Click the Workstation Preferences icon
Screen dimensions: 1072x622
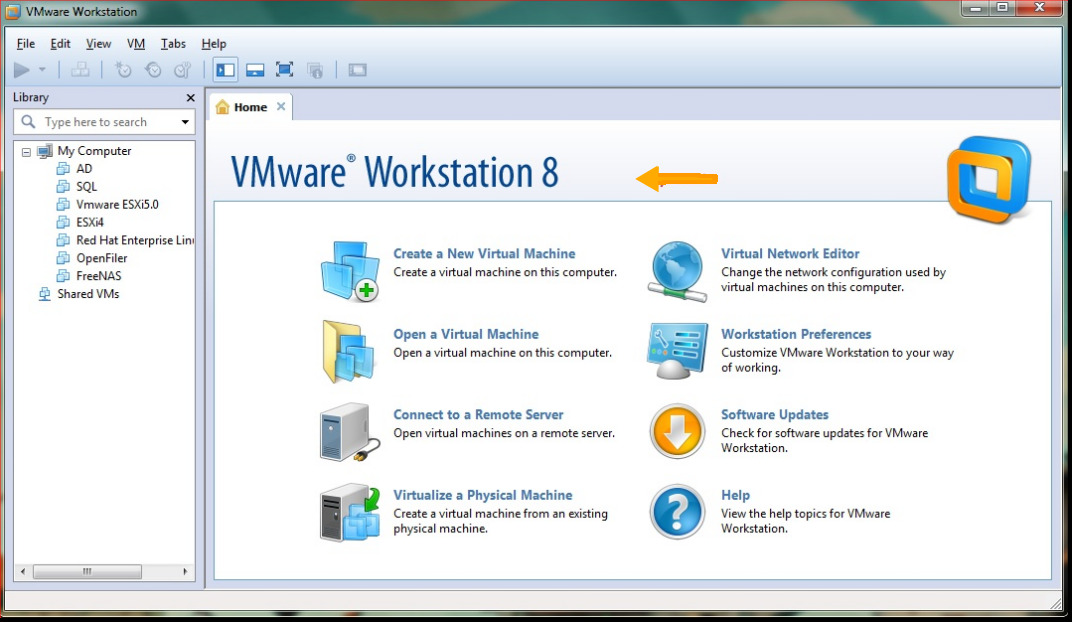677,351
